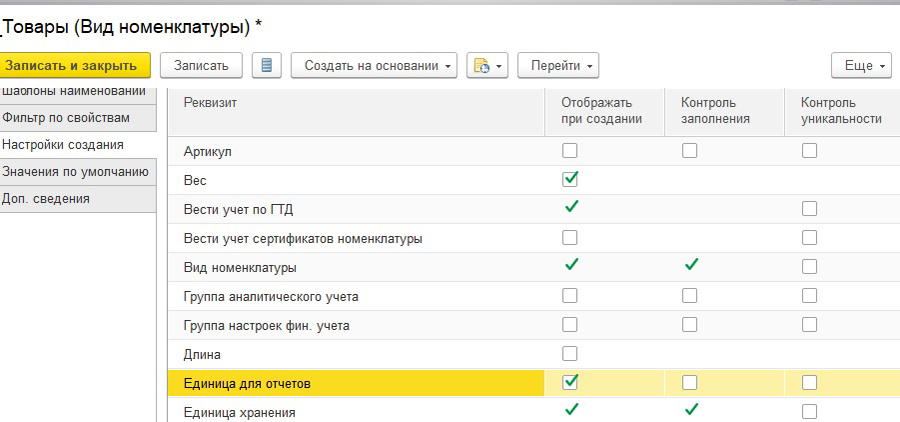This screenshot has width=900, height=422.
Task: Click the list/report icon button next to Записать
Action: pos(266,66)
